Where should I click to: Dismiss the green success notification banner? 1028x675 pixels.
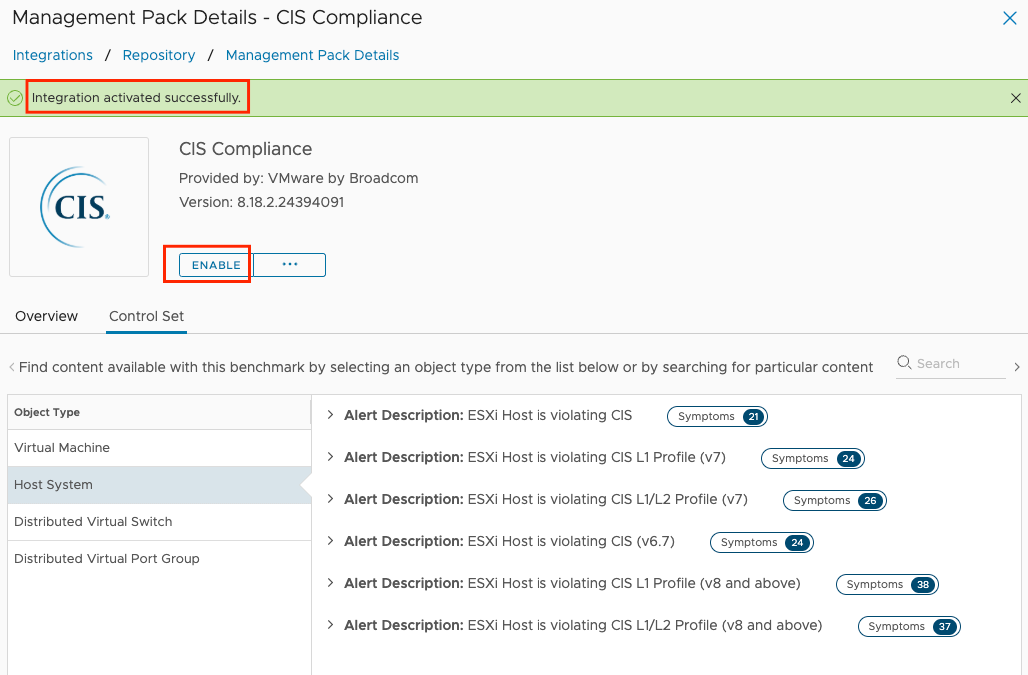tap(1016, 98)
